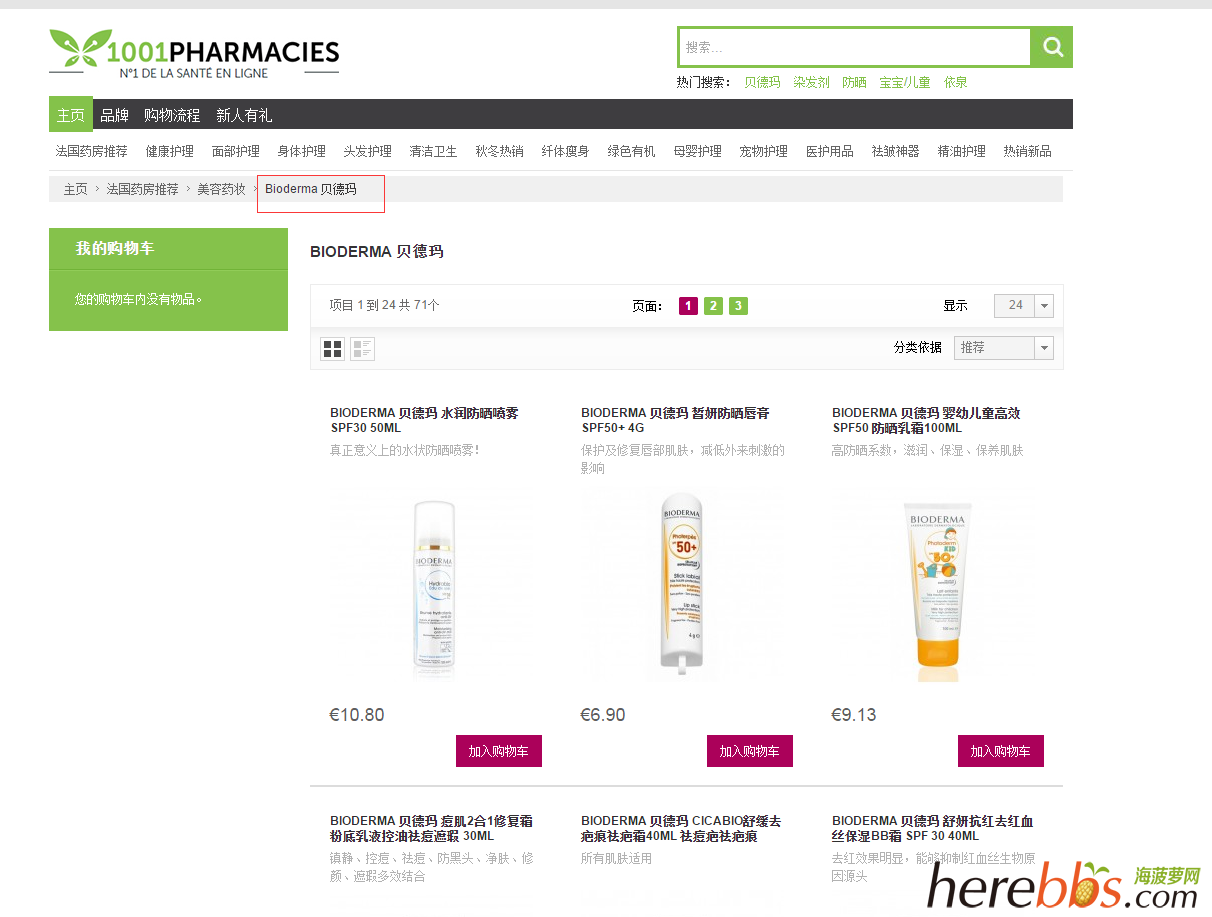
Task: Click the search magnifier icon button
Action: [1052, 47]
